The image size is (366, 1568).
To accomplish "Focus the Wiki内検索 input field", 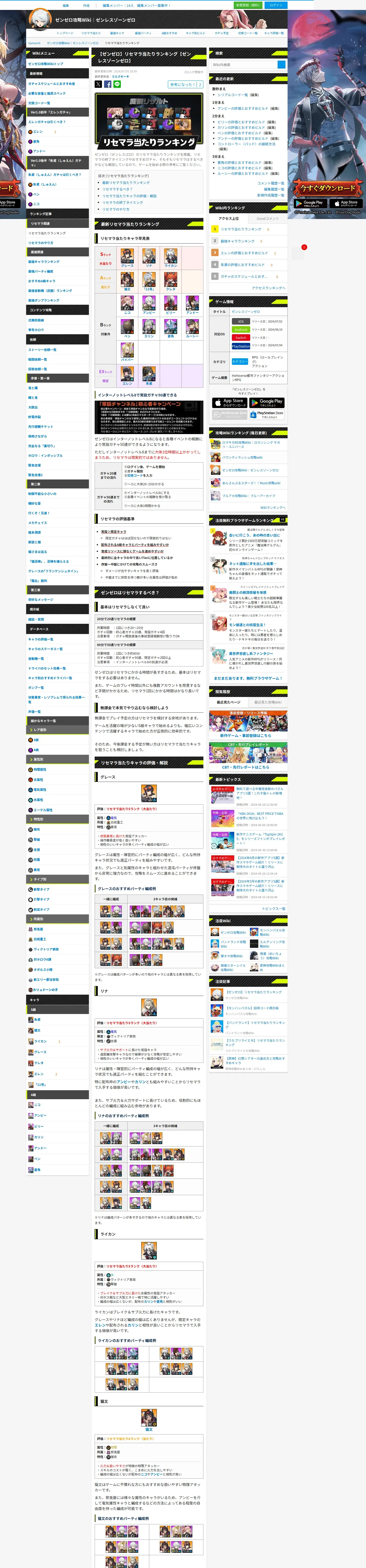I will [x=244, y=65].
